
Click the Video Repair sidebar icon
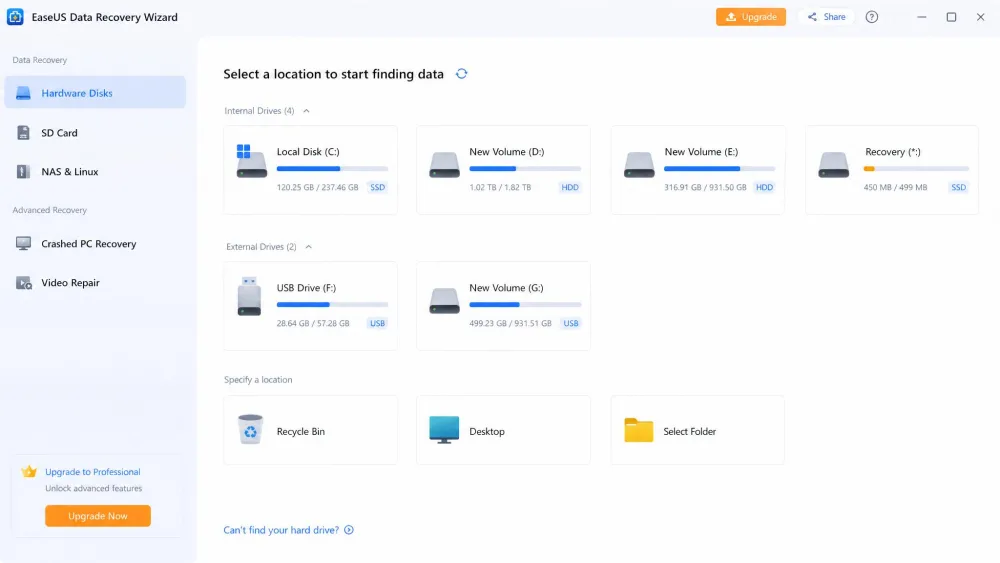click(24, 283)
